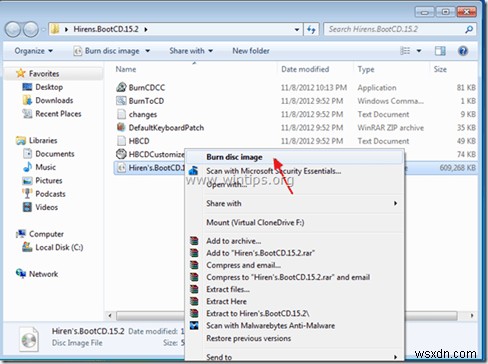Click Microsoft Security Essentials icon in menu
488x364 pixels.
(x=193, y=171)
